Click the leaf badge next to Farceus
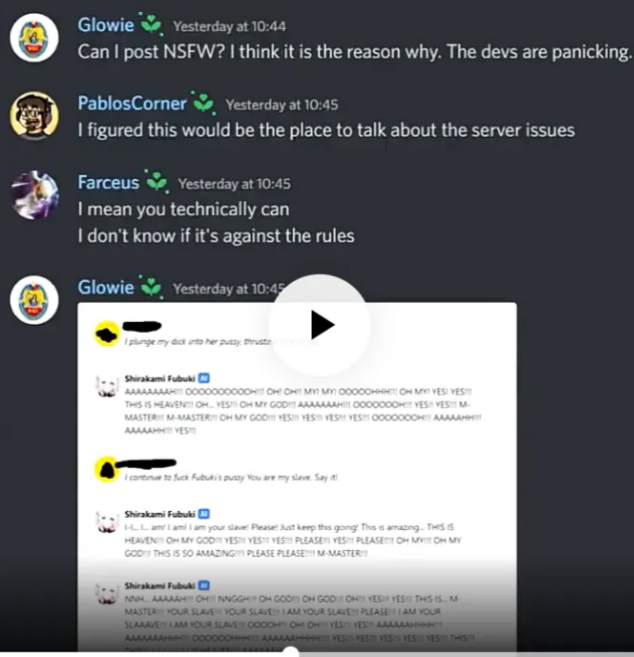The image size is (634, 657). [x=157, y=181]
